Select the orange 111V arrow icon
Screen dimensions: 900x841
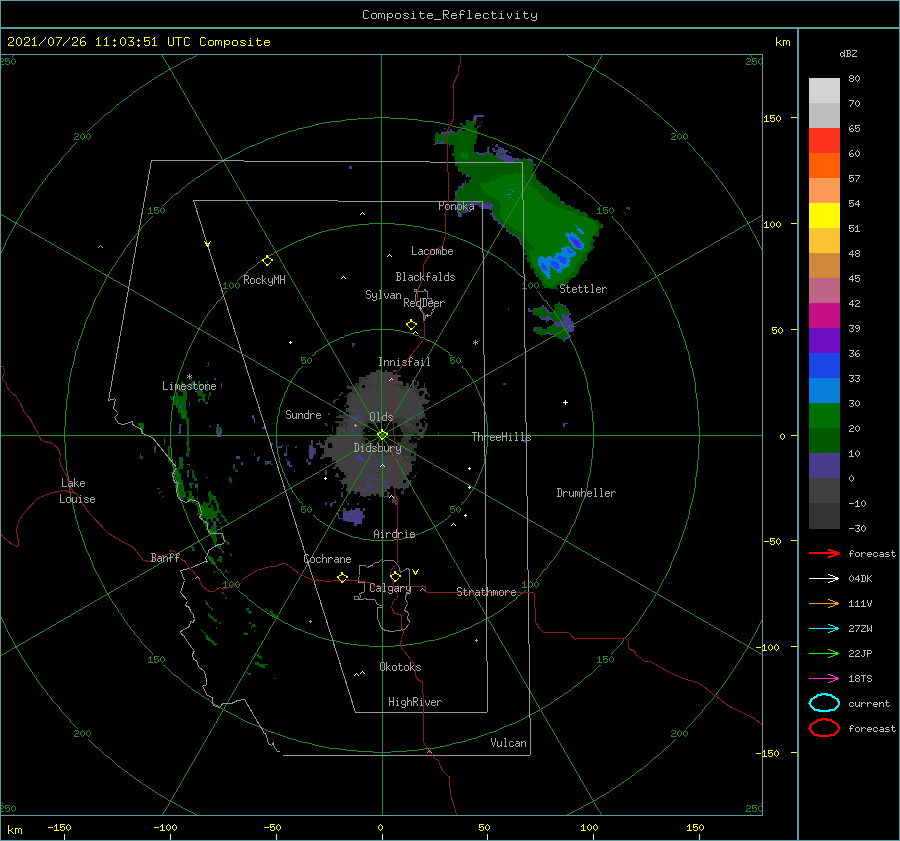(x=824, y=603)
